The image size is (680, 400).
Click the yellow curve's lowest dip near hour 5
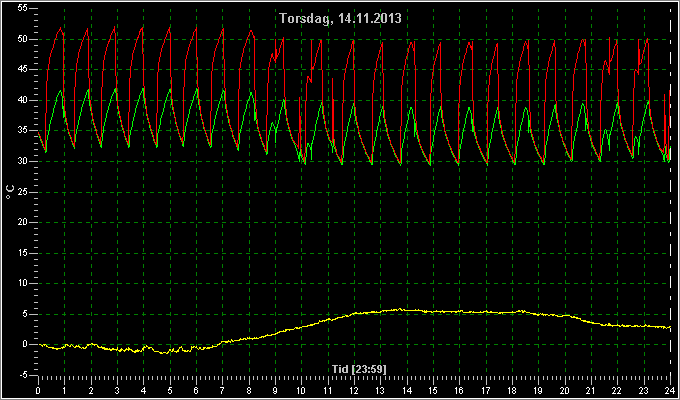(164, 353)
